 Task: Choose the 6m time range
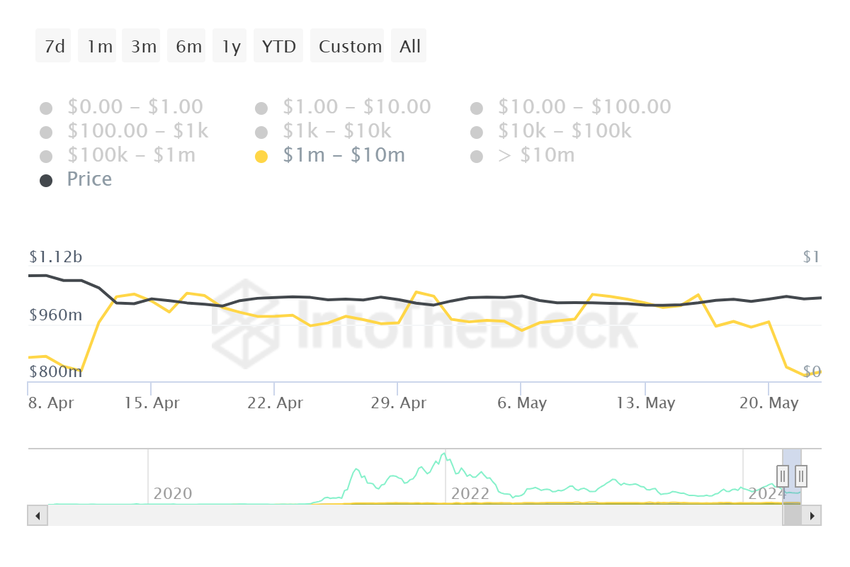tap(188, 46)
